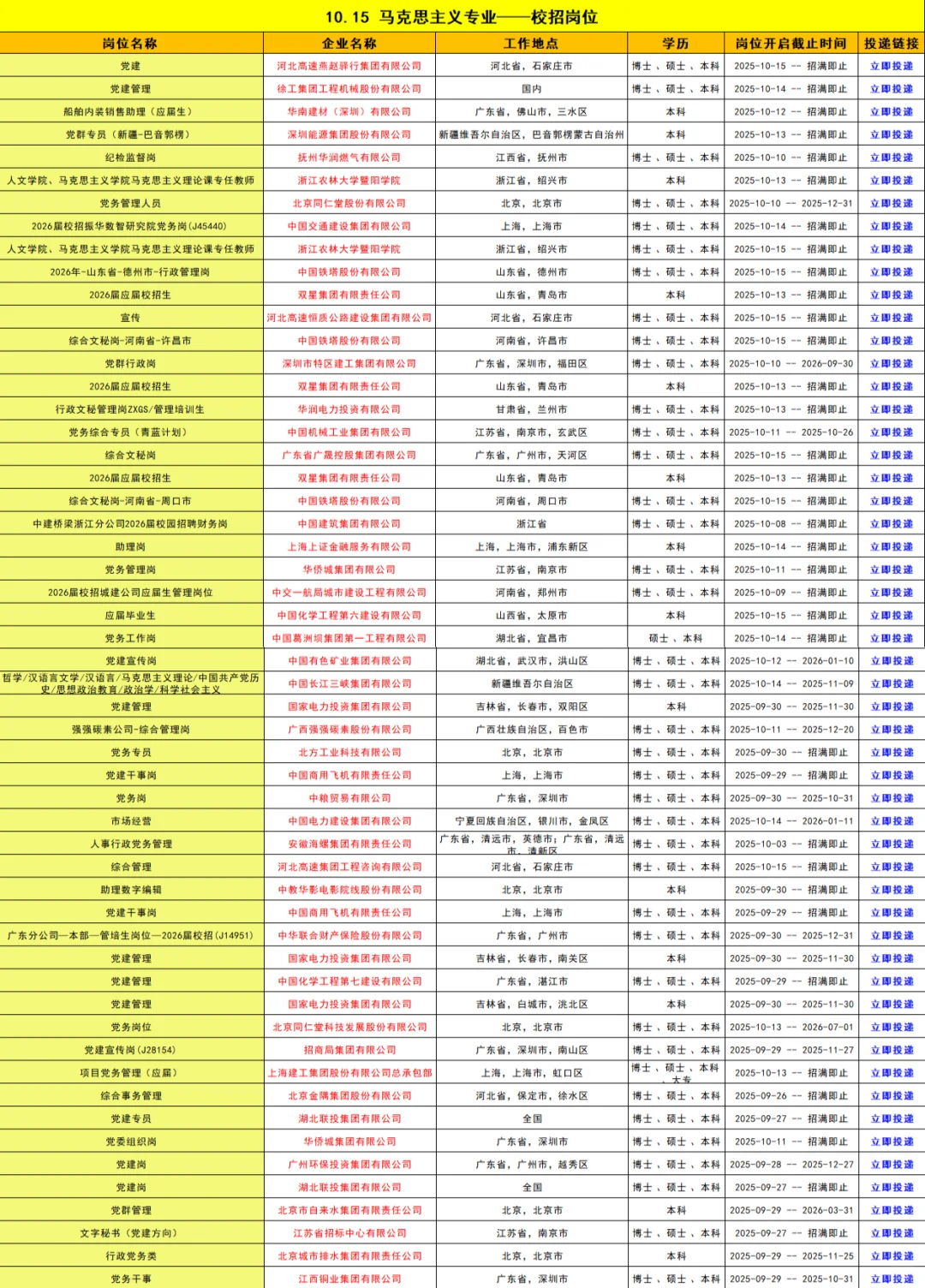Select job cell 2026届校招振华数智研究院党务岗(J45440)
Screen dimensions: 925x1288
pos(130,226)
